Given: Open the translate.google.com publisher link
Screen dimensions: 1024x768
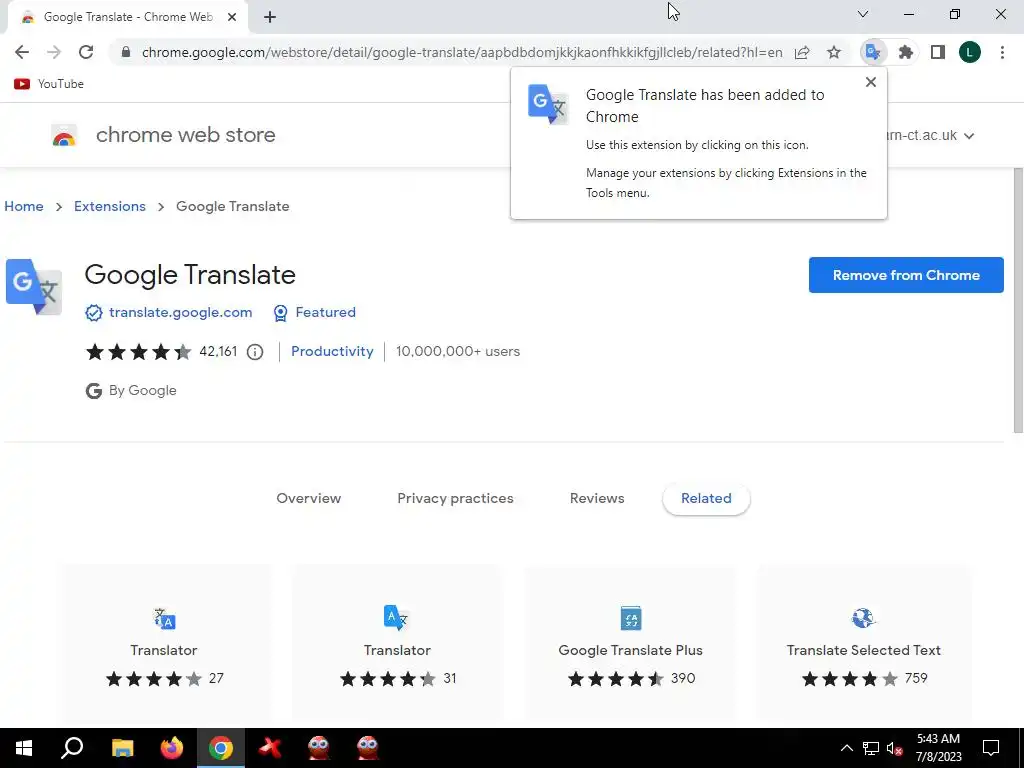Looking at the screenshot, I should 180,312.
